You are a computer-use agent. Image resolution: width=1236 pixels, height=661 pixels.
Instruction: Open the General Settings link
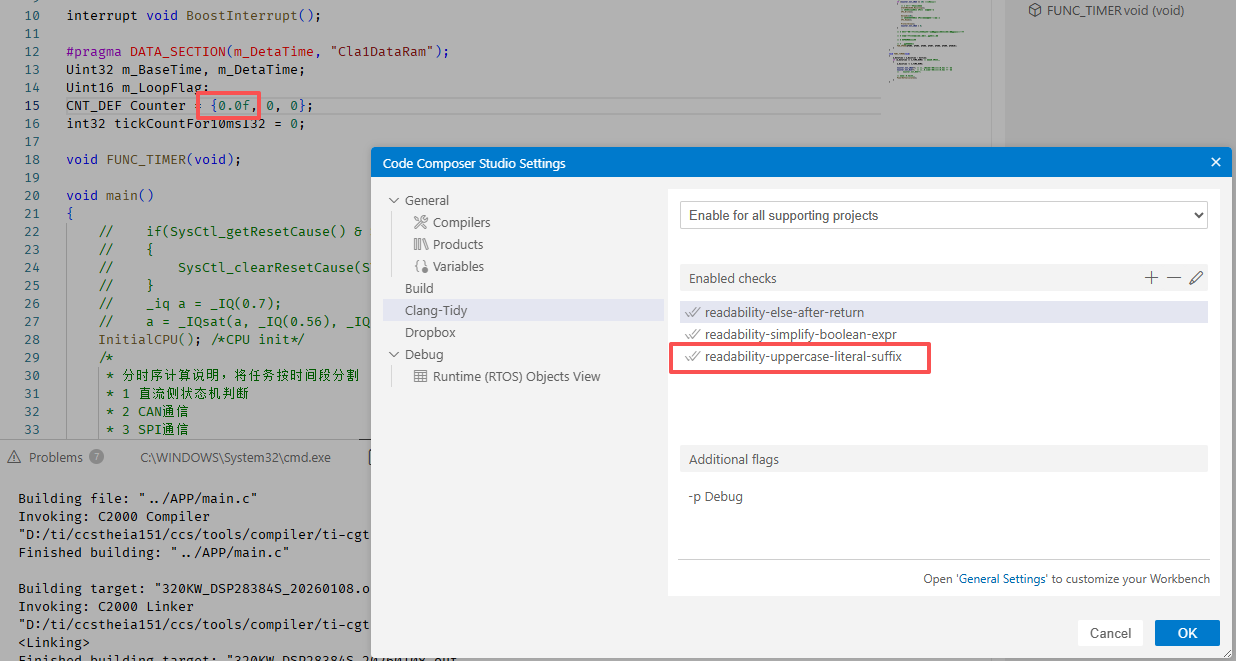1002,579
